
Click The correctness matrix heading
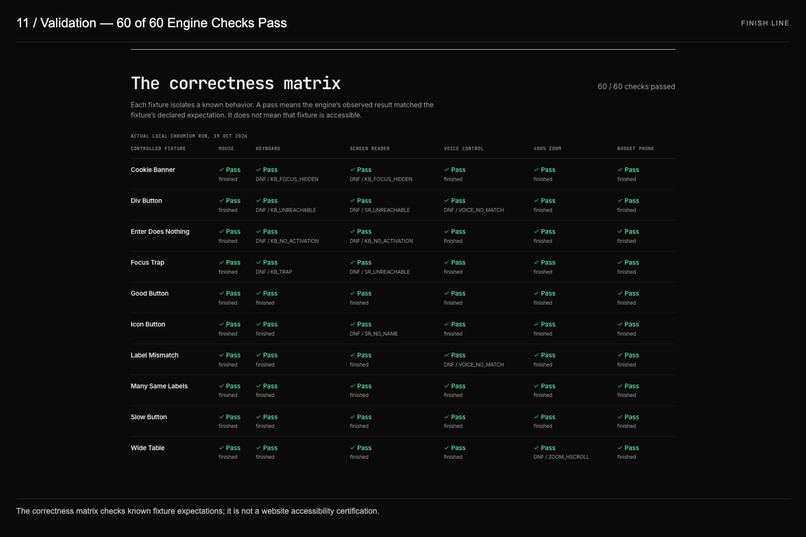[235, 83]
